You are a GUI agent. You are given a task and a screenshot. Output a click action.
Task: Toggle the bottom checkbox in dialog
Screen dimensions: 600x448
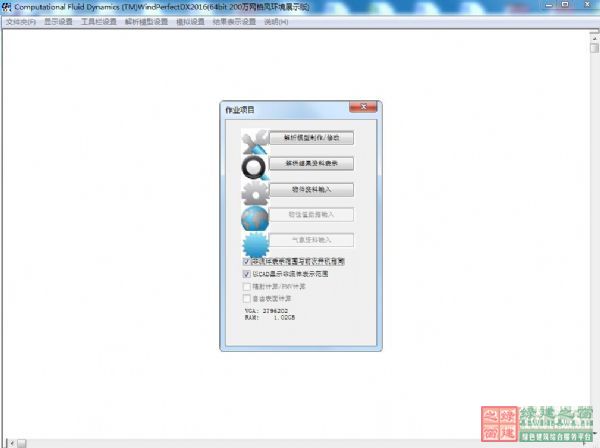click(x=247, y=298)
